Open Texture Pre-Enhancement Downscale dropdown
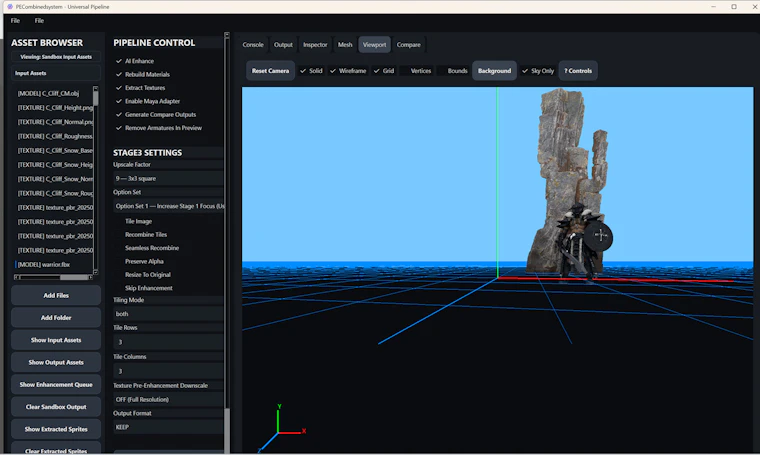 (x=168, y=399)
